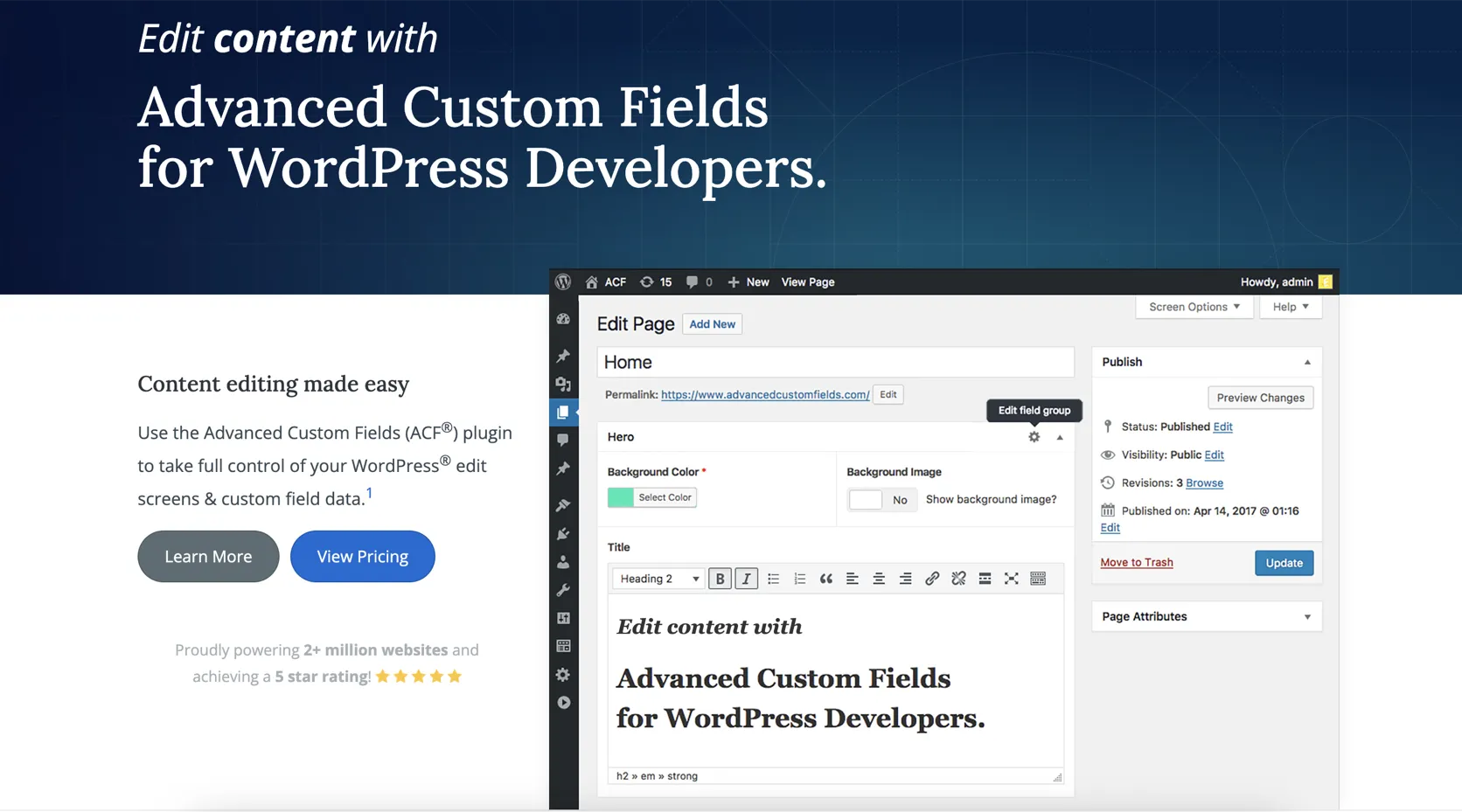The width and height of the screenshot is (1462, 812).
Task: Click the ACF site name in admin bar
Action: 616,282
